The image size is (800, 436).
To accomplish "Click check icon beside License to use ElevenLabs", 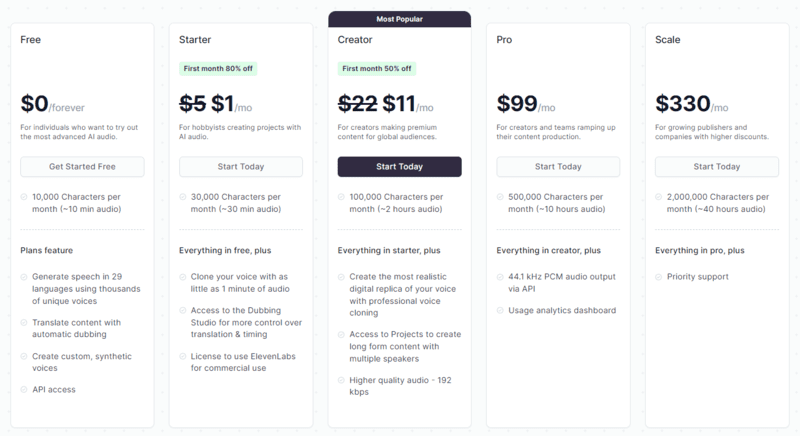I will pyautogui.click(x=183, y=356).
